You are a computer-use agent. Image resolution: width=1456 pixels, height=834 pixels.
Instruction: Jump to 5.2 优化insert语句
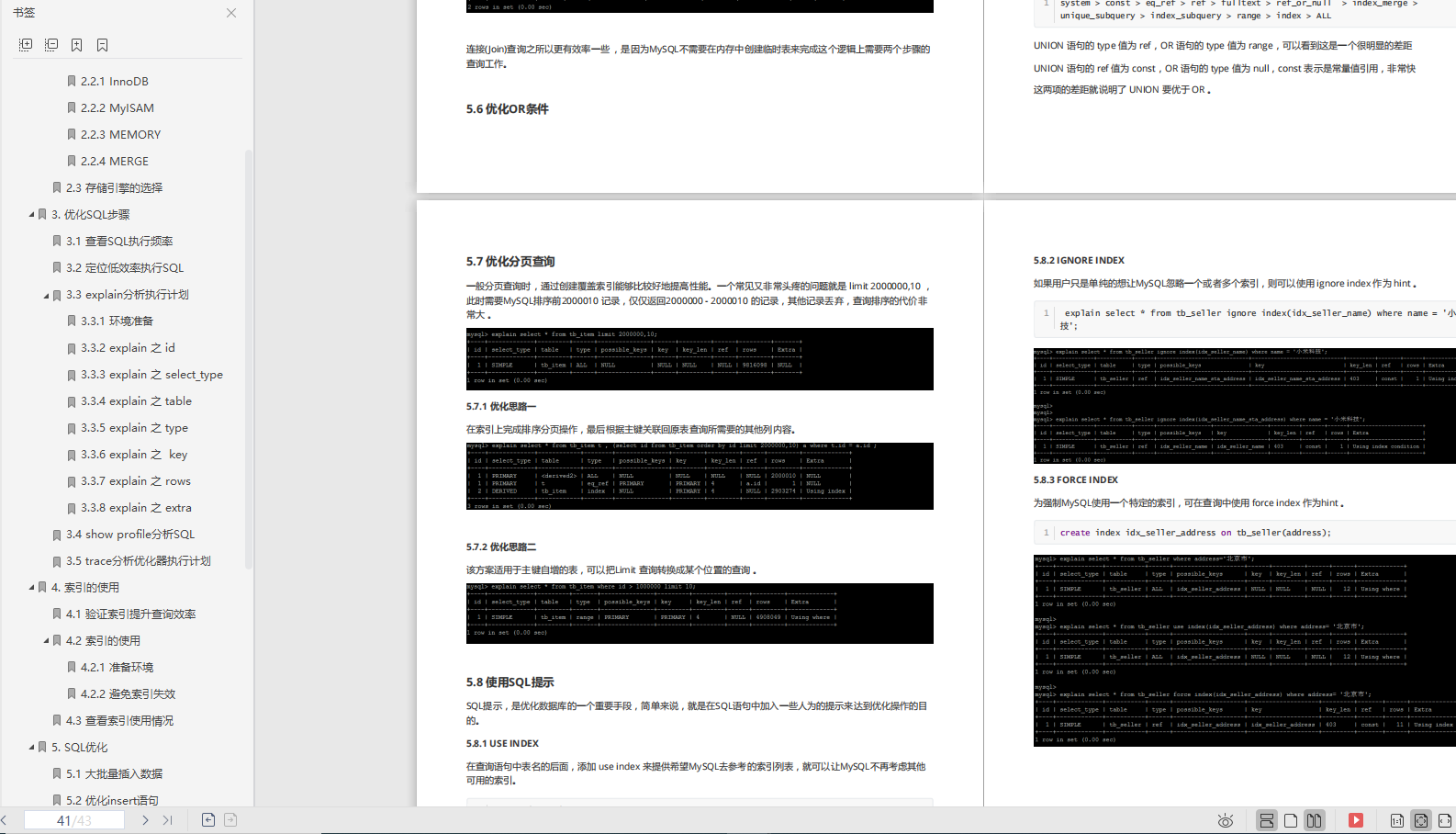pos(112,800)
